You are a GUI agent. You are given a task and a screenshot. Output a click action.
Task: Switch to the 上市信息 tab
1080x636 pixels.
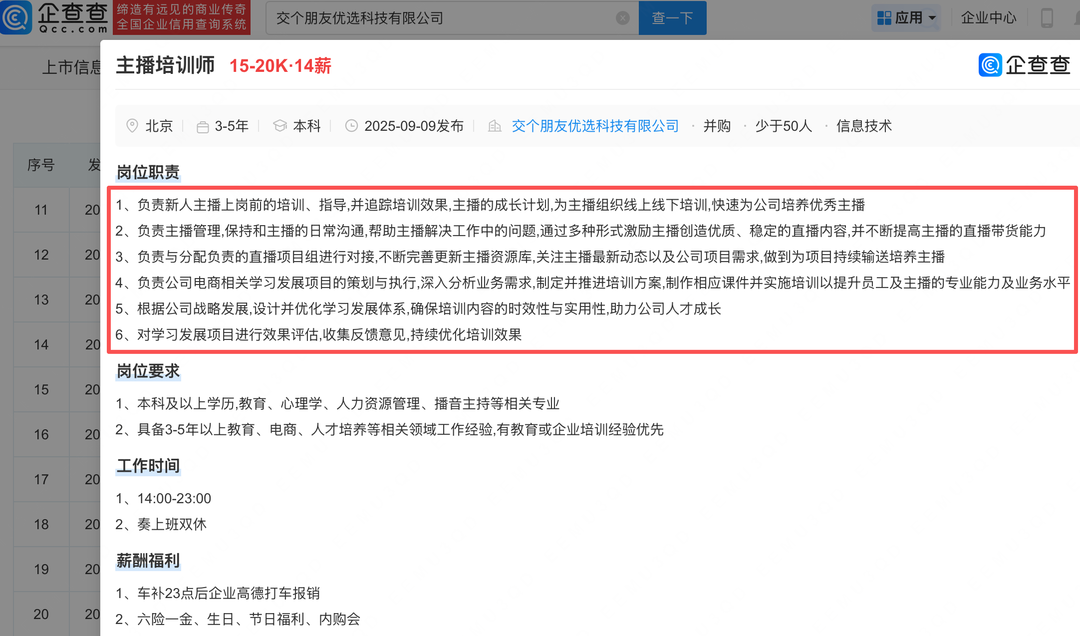click(70, 67)
